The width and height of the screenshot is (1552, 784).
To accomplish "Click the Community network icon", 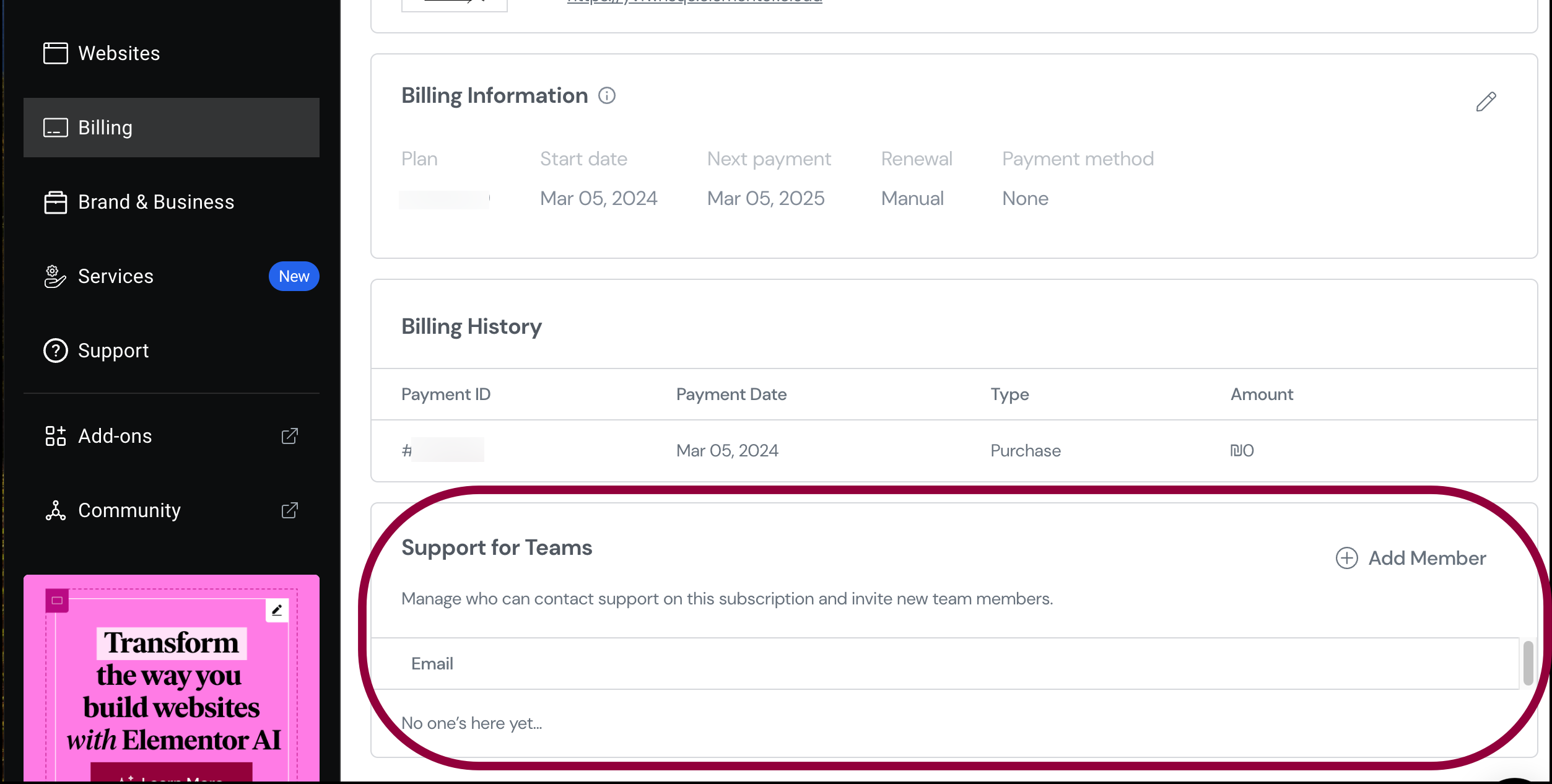I will pos(55,510).
